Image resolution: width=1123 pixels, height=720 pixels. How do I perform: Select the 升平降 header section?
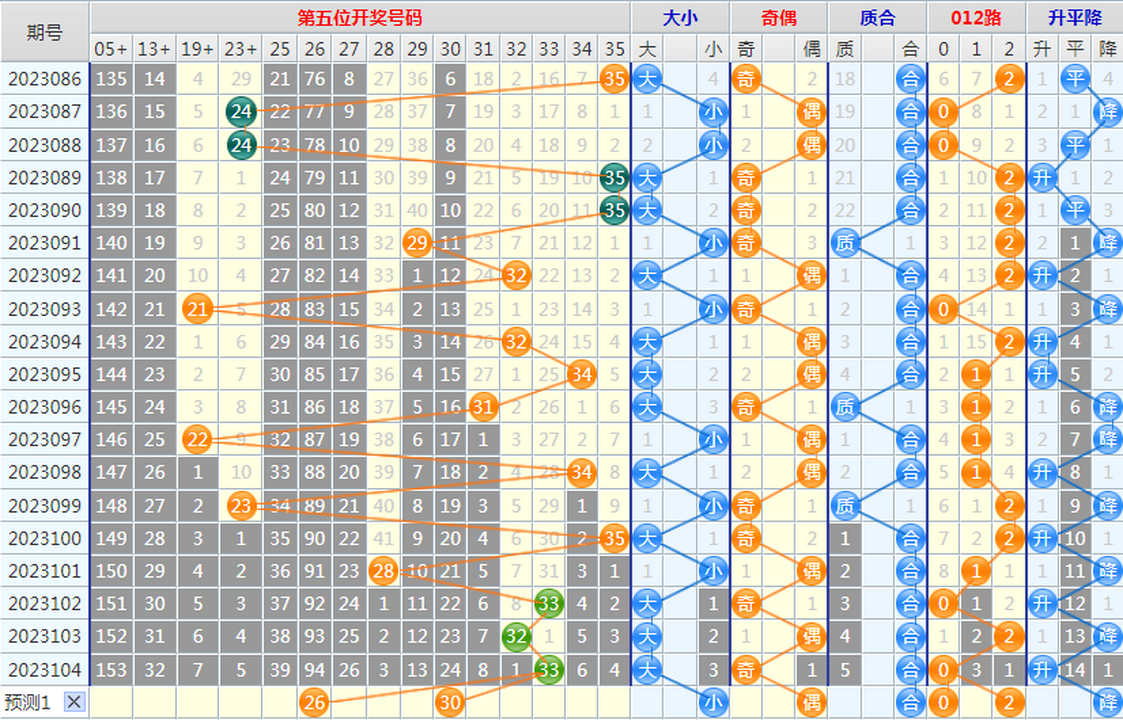coord(1075,18)
